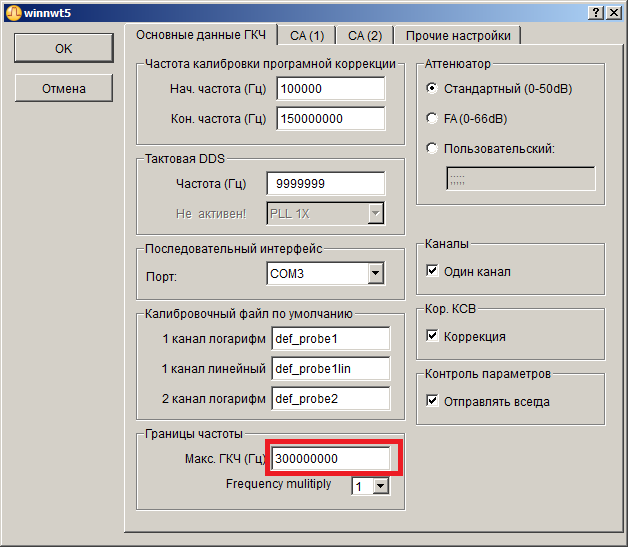Click the Нач. частота input field
Viewport: 628px width, 547px height.
[330, 89]
